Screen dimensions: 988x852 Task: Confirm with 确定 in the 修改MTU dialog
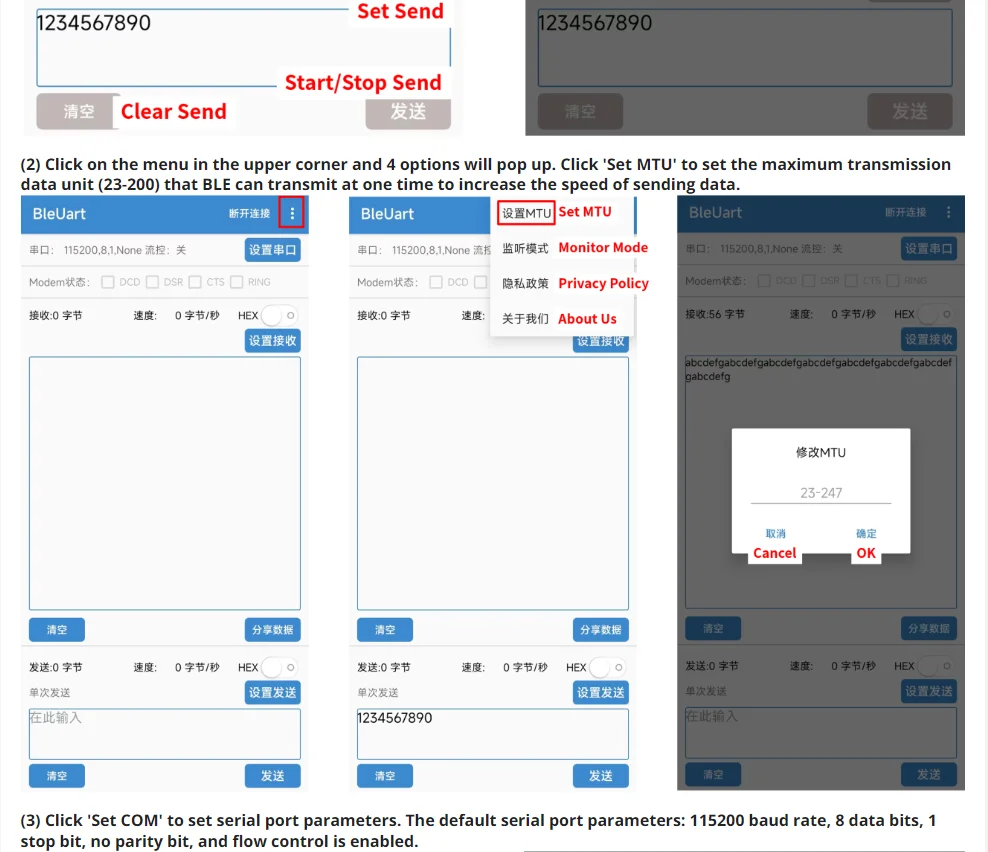(866, 534)
